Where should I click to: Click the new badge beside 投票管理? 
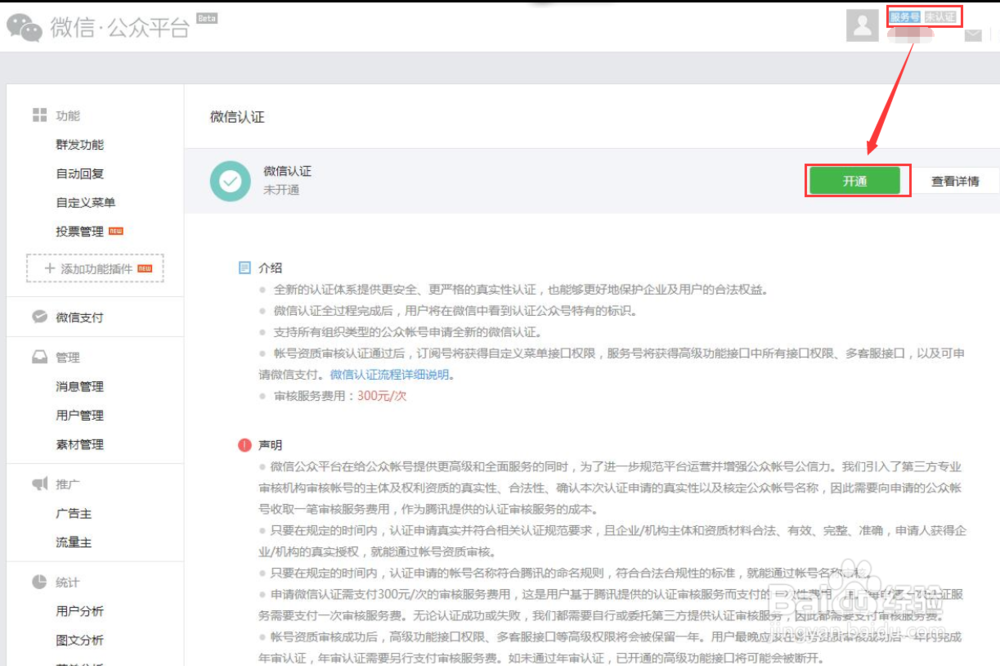click(x=116, y=231)
